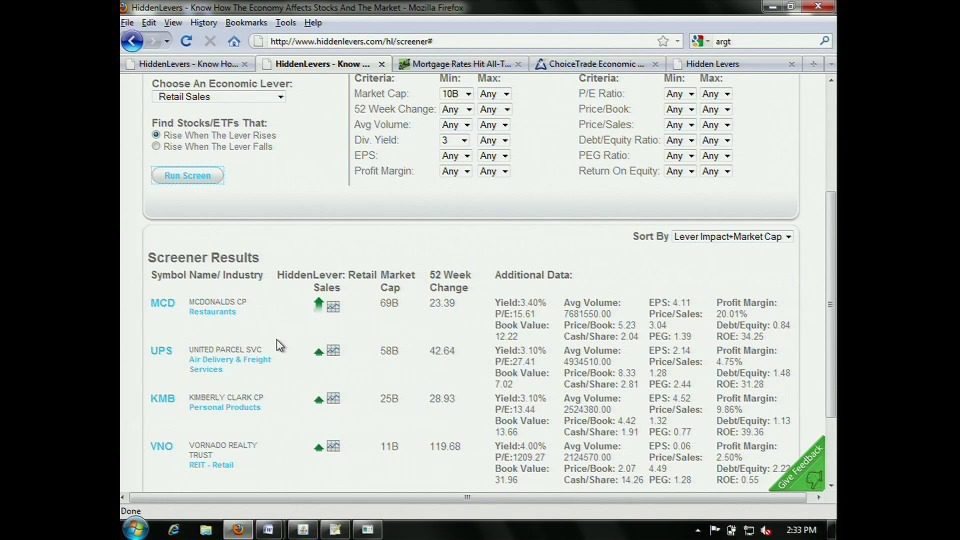Open Word from the taskbar
960x540 pixels.
[x=268, y=530]
